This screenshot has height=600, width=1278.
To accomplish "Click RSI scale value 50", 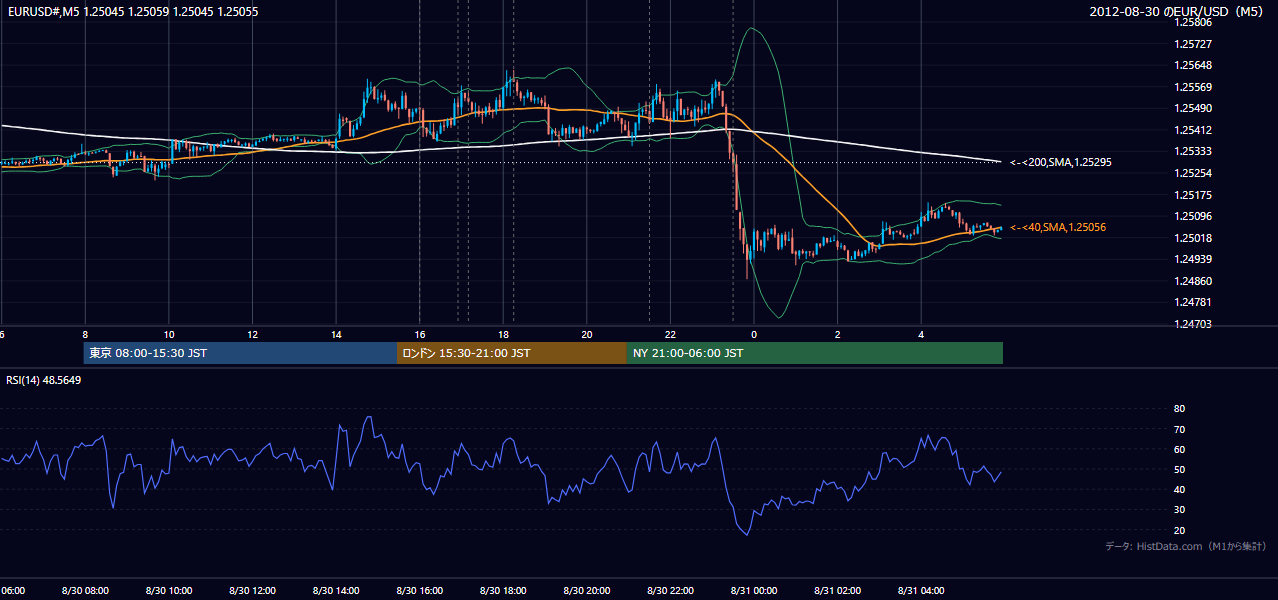I will click(x=1179, y=469).
